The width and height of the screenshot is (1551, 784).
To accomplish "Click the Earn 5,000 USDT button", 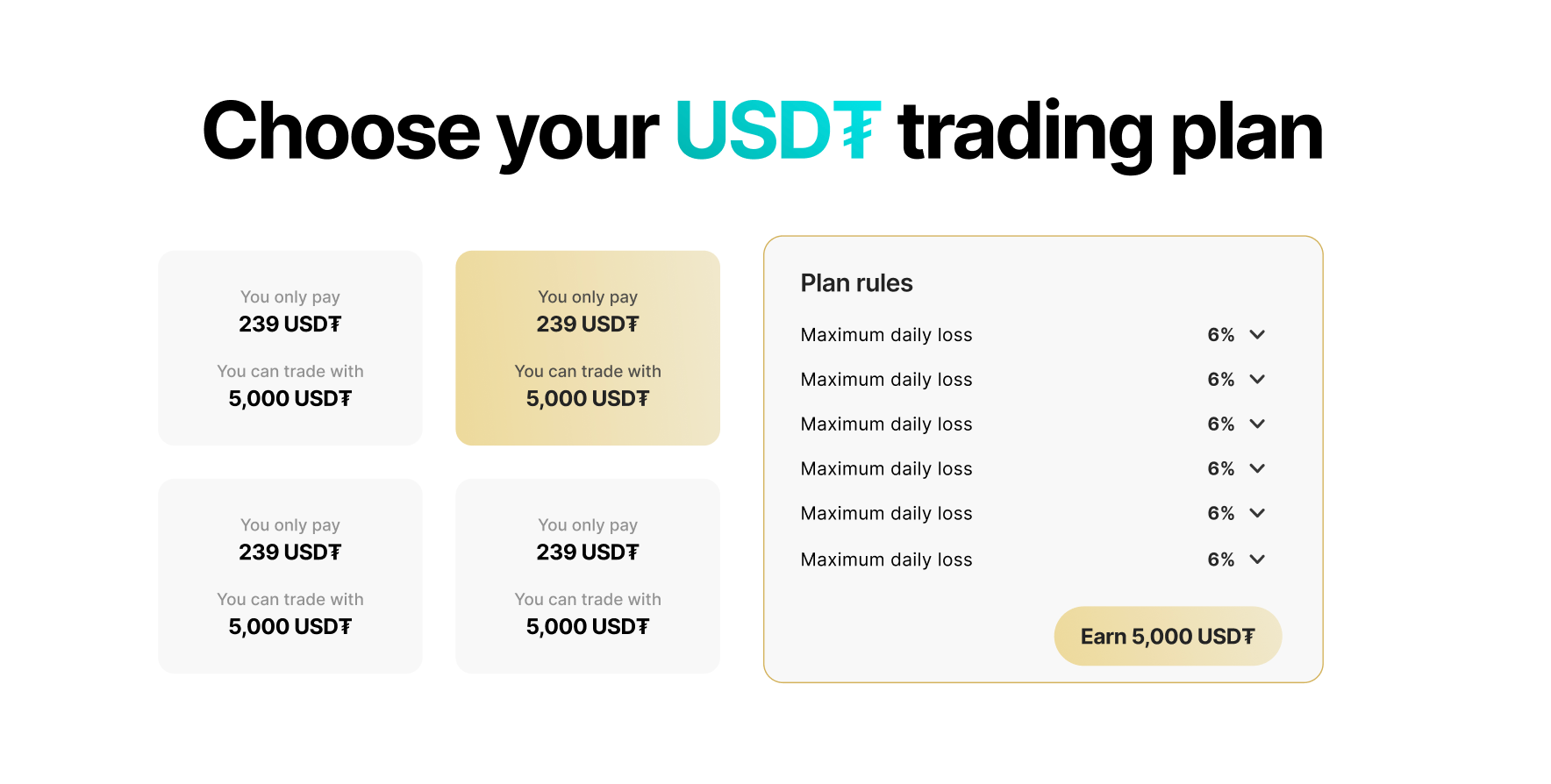I will point(1168,636).
